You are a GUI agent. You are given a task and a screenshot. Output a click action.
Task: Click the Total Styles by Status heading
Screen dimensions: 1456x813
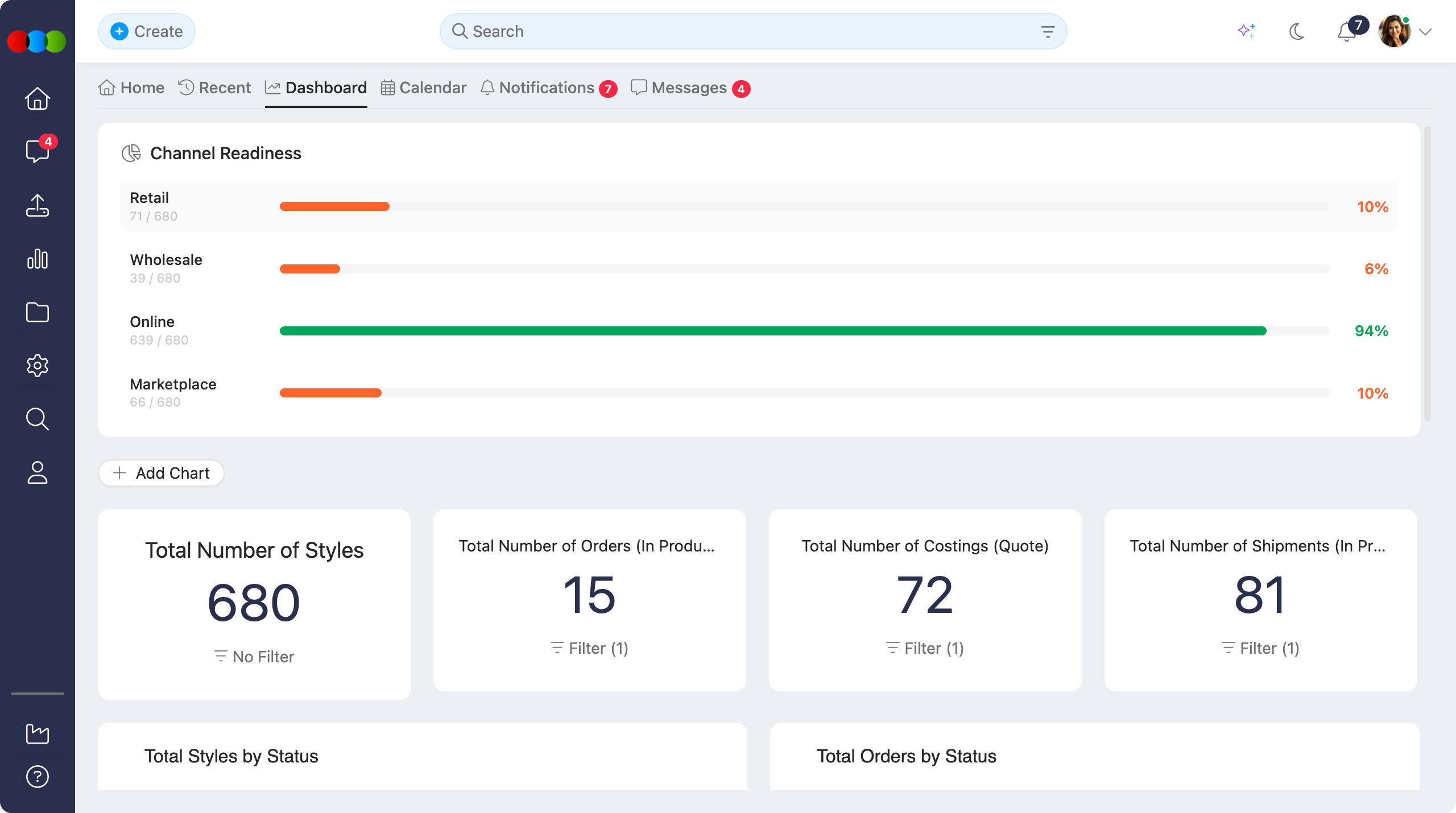click(231, 756)
